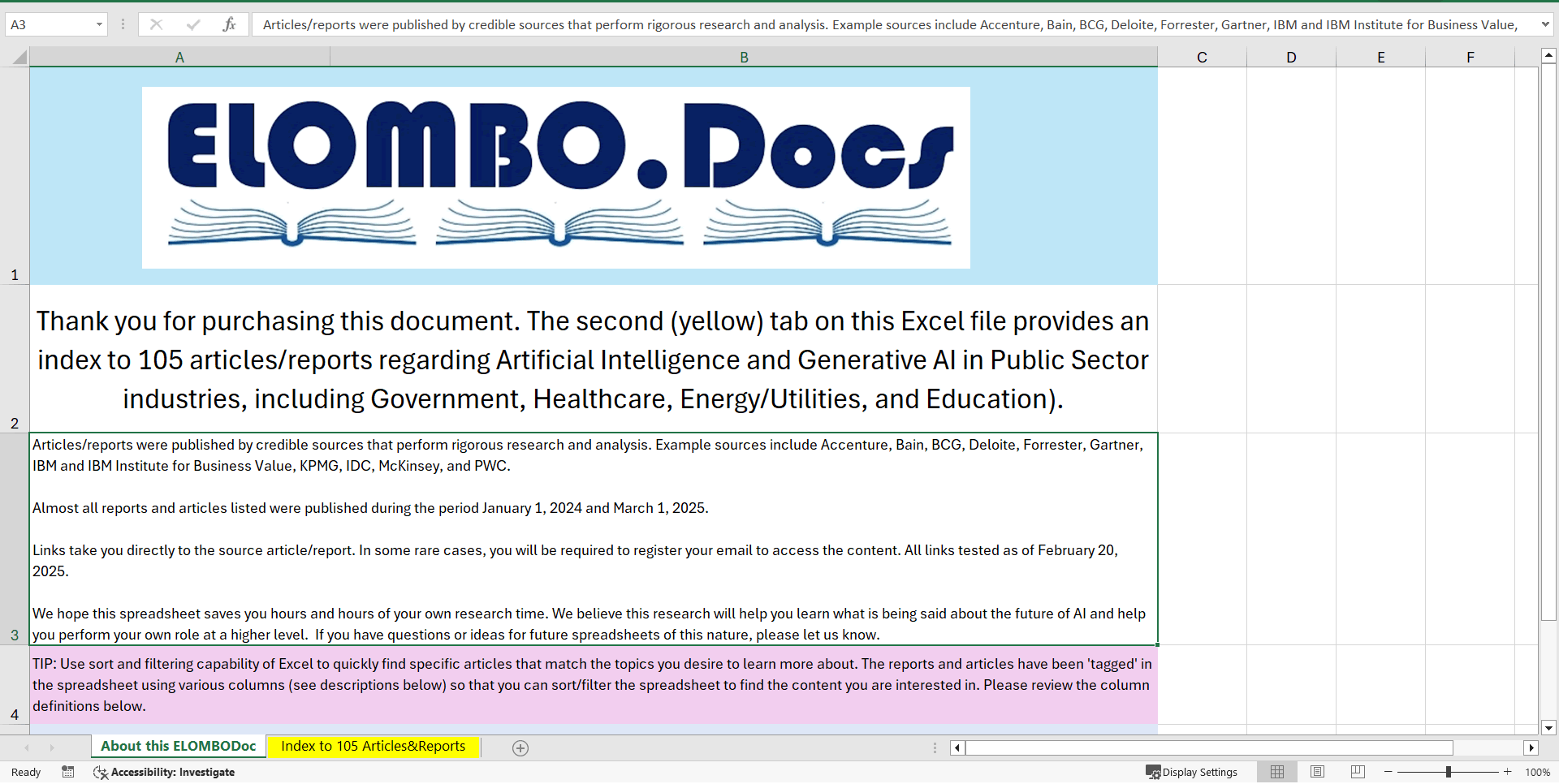Click the tab bar splitter dots handle
This screenshot has width=1559, height=784.
tap(935, 747)
